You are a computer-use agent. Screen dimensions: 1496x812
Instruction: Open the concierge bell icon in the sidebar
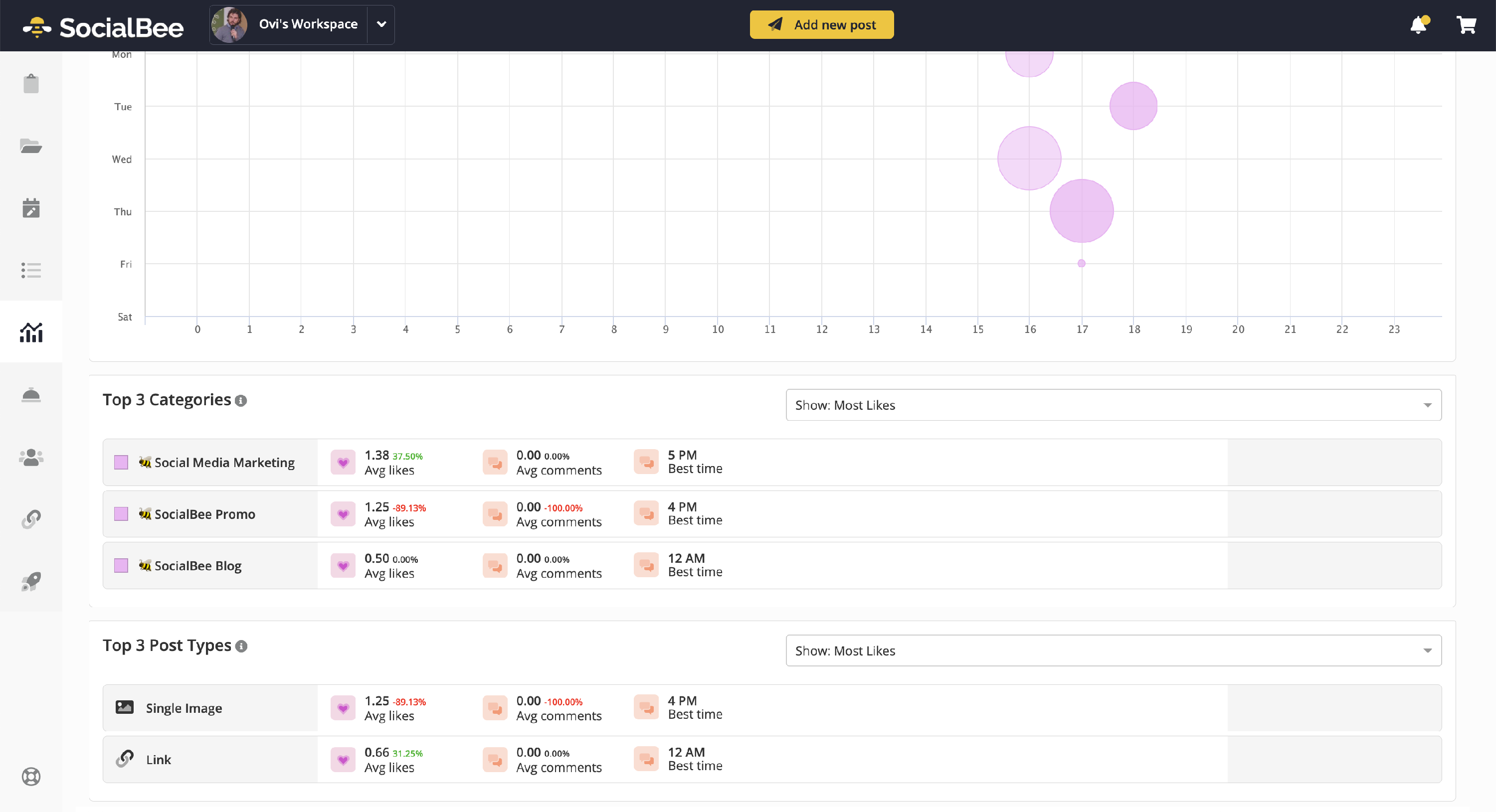tap(31, 395)
